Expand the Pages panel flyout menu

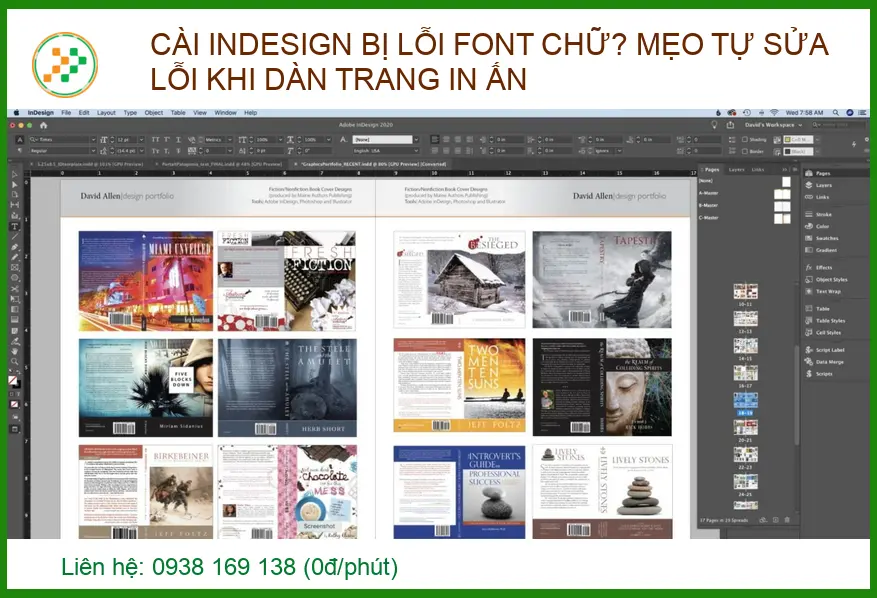pyautogui.click(x=793, y=169)
